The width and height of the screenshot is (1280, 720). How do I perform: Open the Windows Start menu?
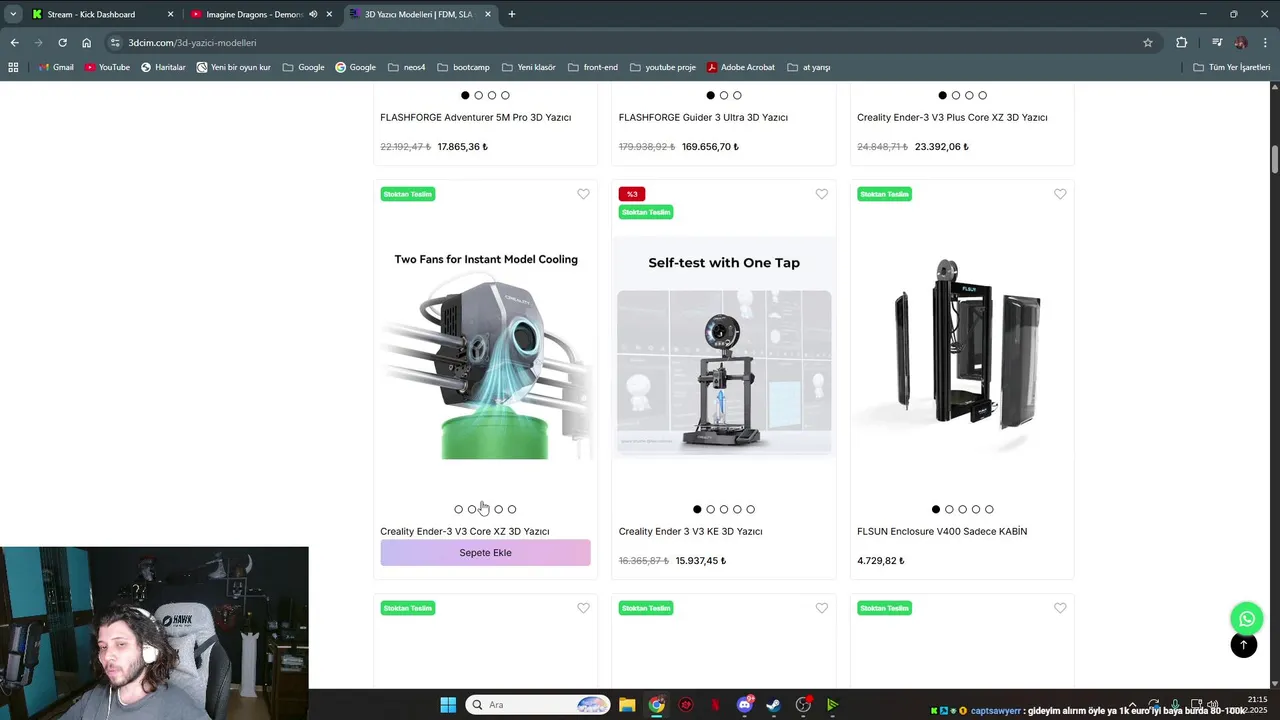pos(448,705)
